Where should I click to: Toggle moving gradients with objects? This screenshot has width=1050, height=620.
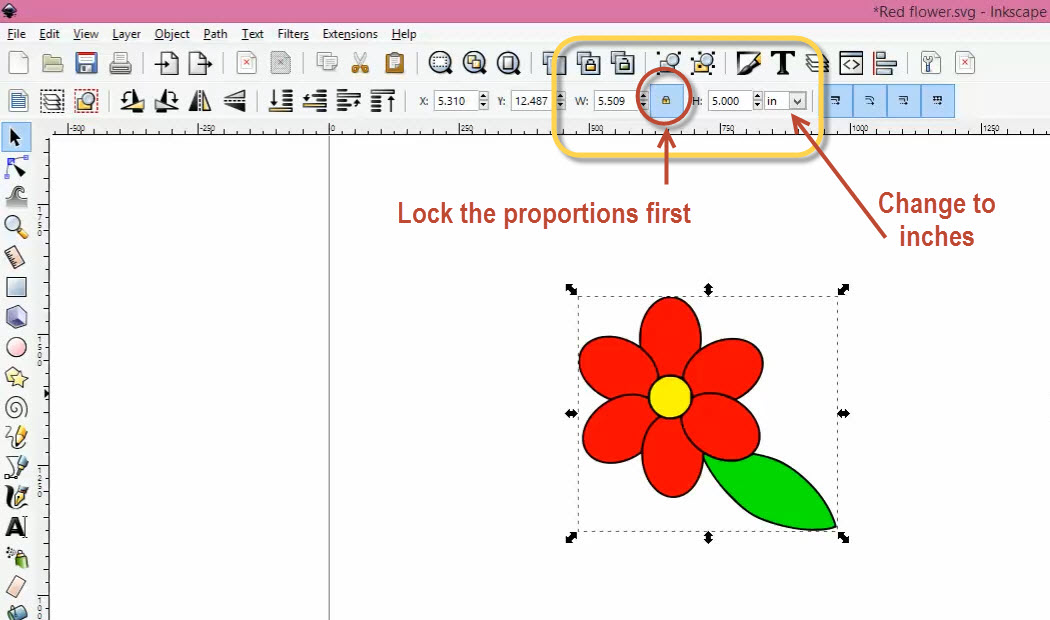coord(903,100)
